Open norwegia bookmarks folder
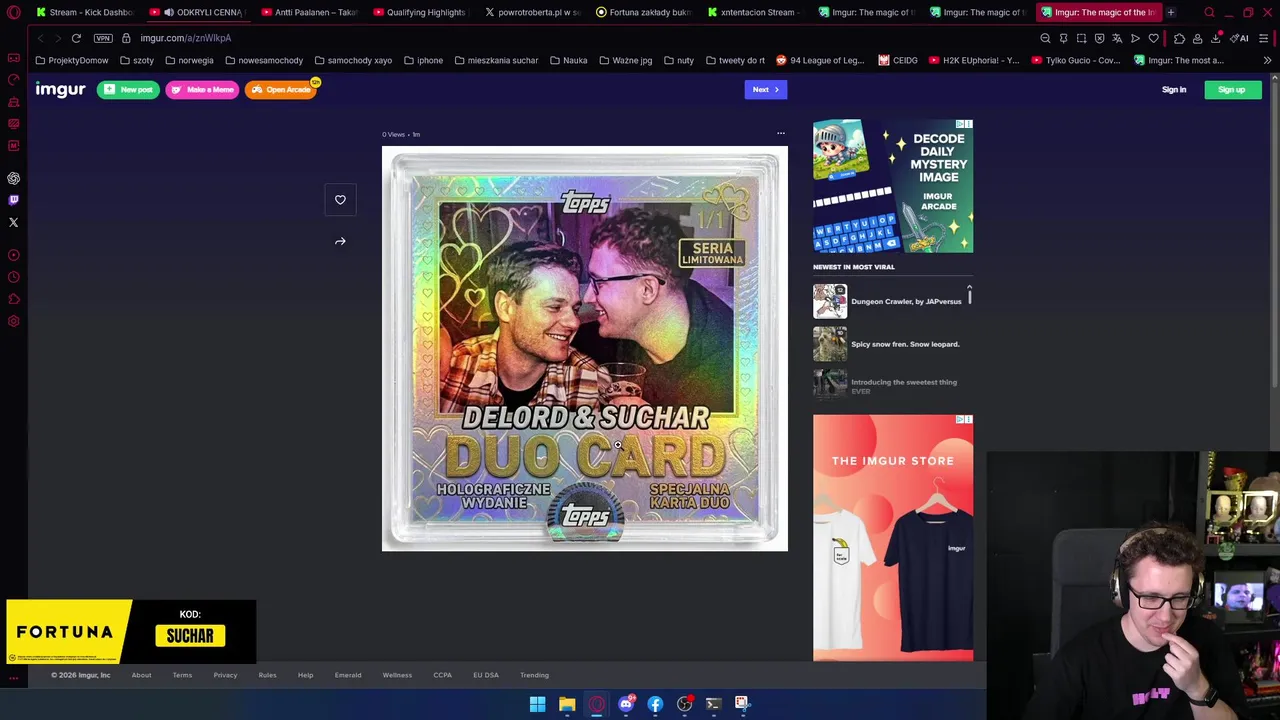This screenshot has height=720, width=1280. 190,60
